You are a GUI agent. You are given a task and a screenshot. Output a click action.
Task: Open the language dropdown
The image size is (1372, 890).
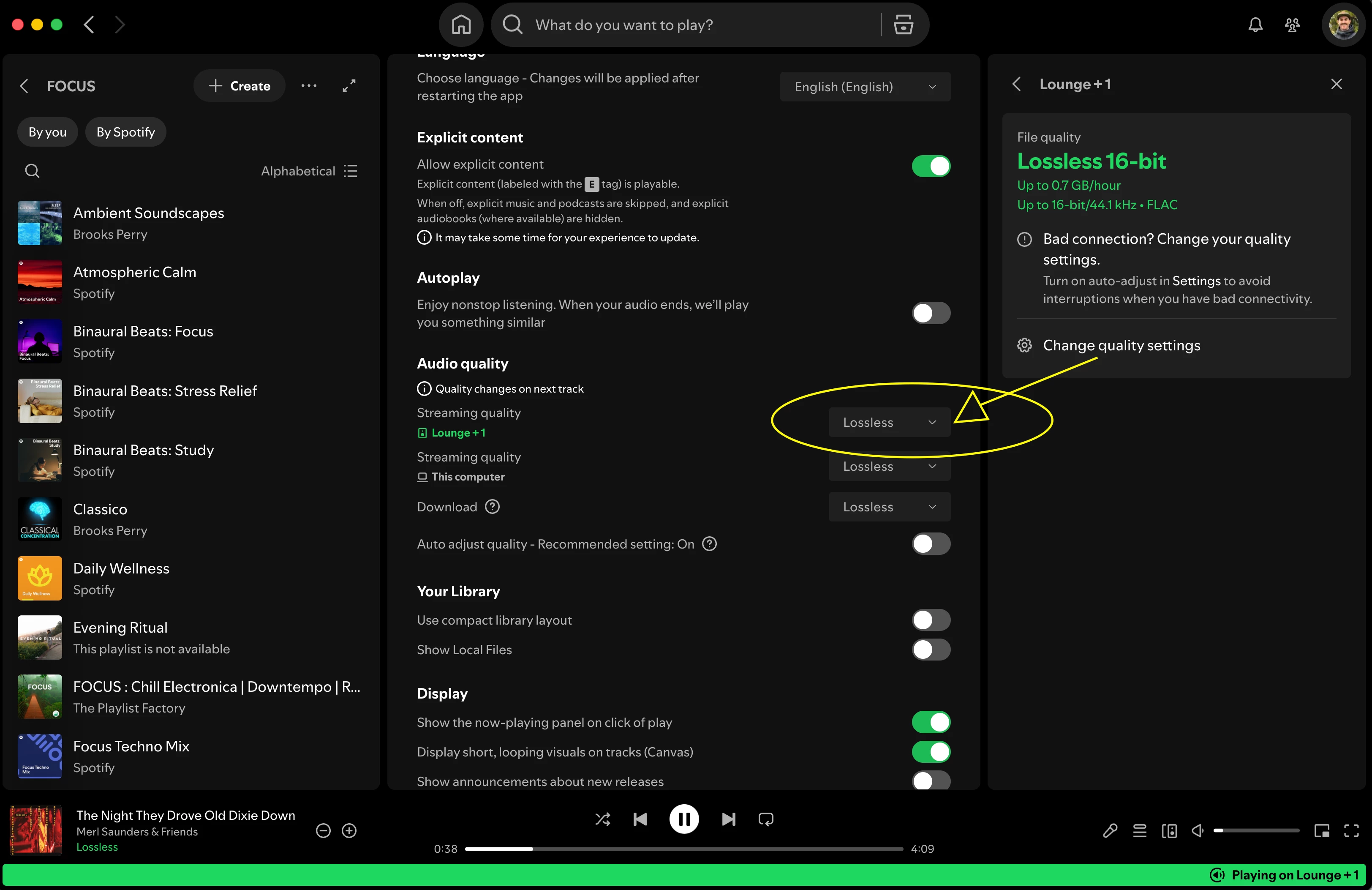865,87
